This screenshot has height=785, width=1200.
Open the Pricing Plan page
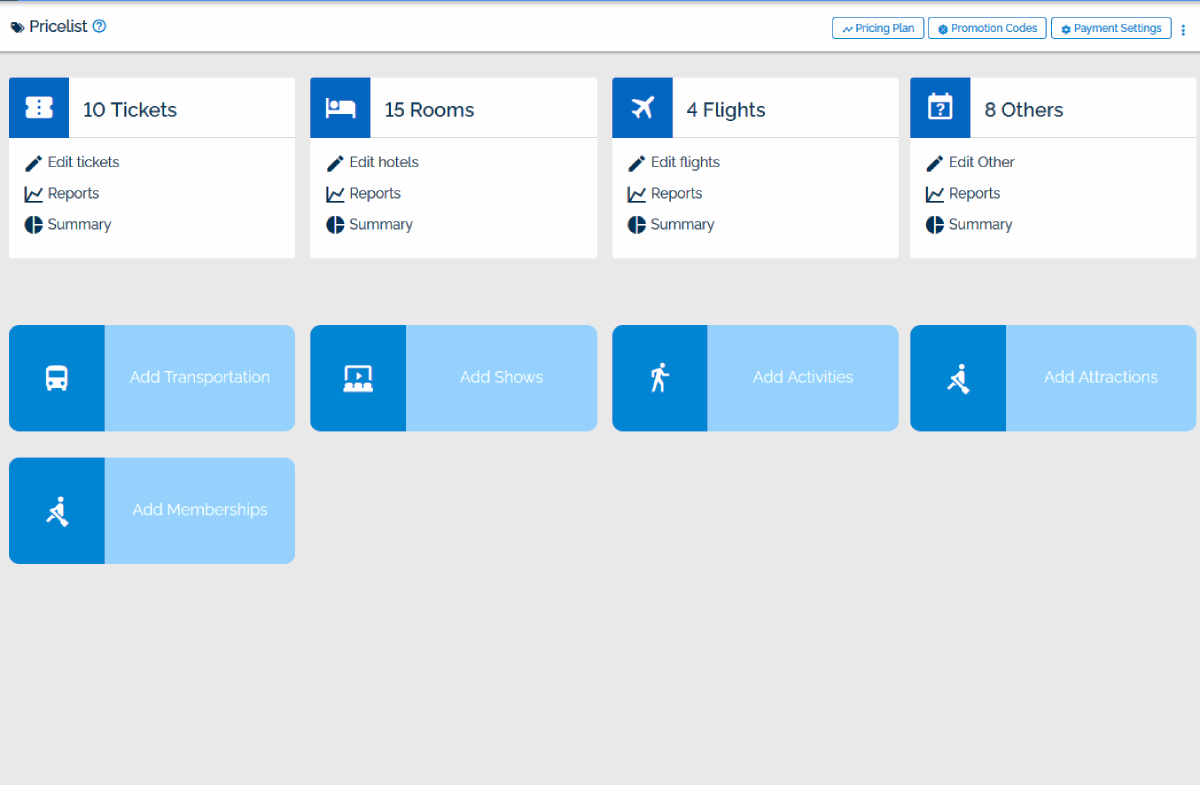click(x=878, y=29)
